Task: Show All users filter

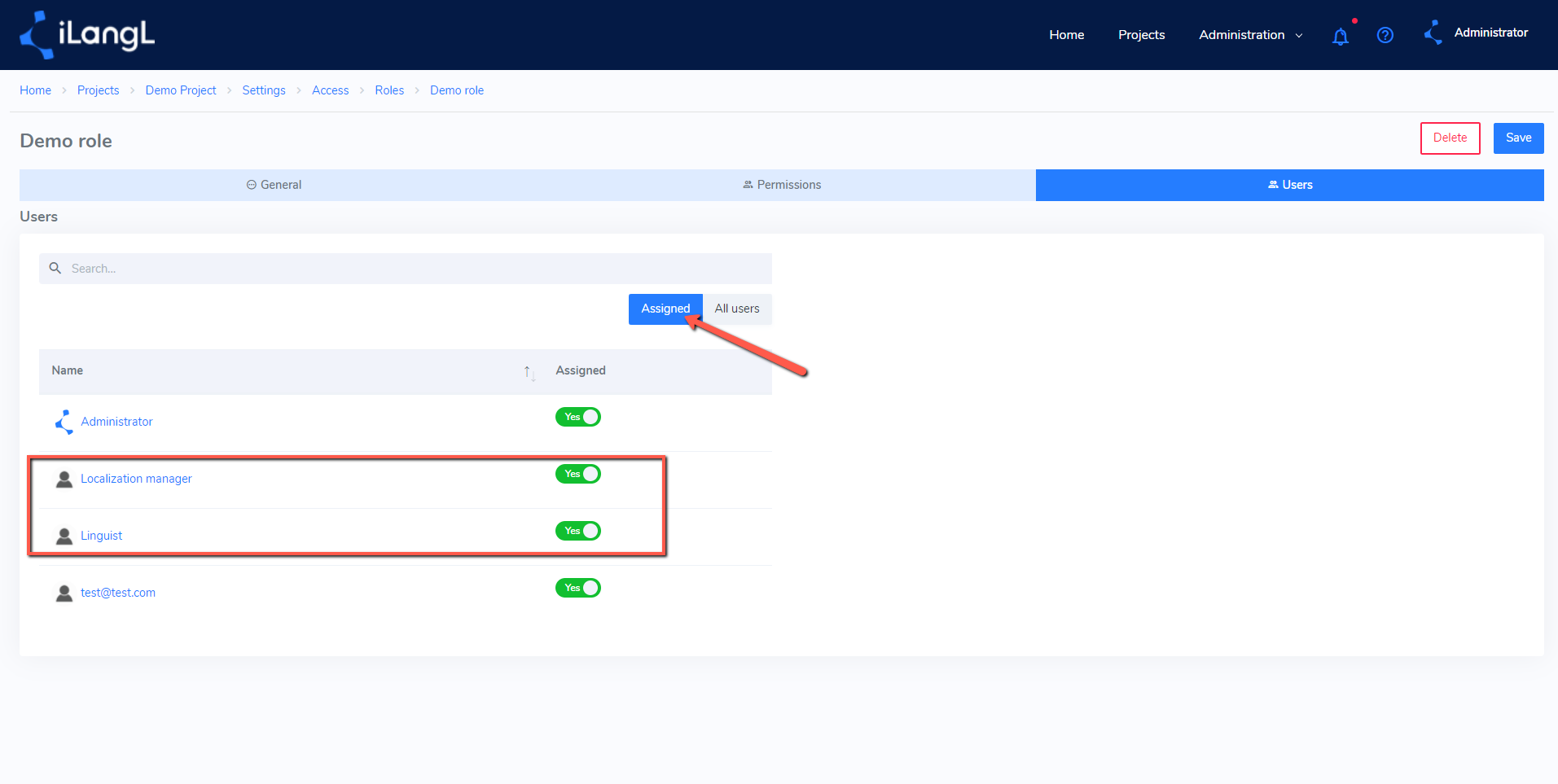Action: pos(737,309)
